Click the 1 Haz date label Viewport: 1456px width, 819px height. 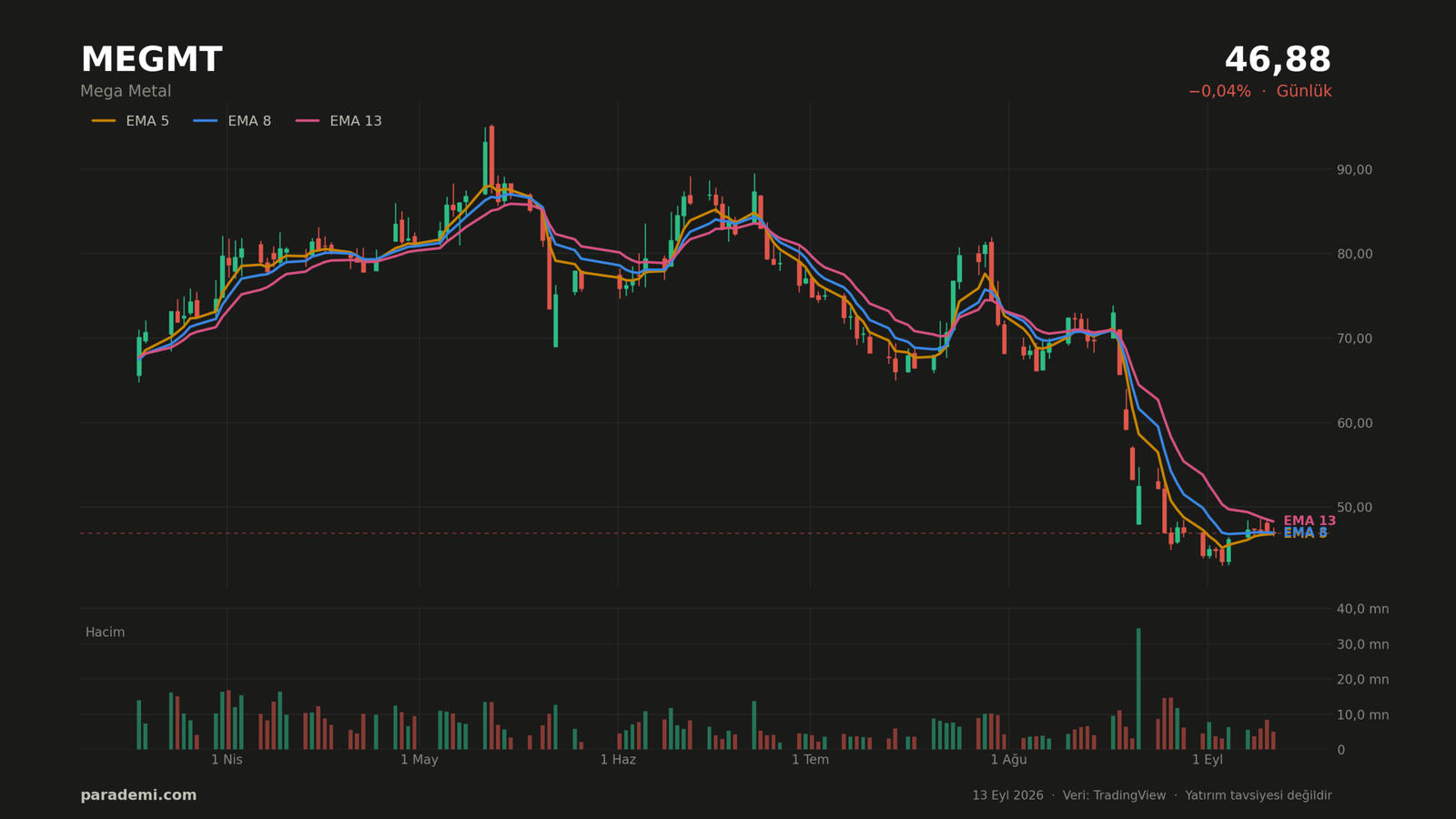click(x=618, y=760)
